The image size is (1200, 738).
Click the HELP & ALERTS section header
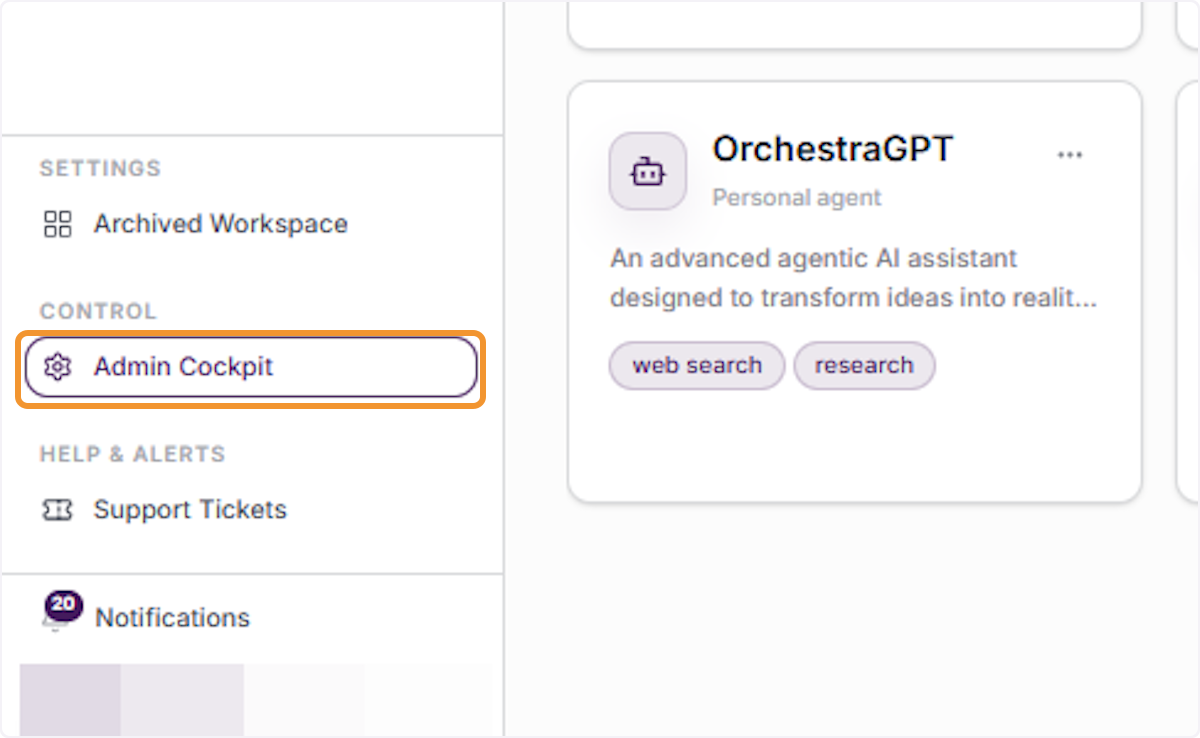(132, 454)
